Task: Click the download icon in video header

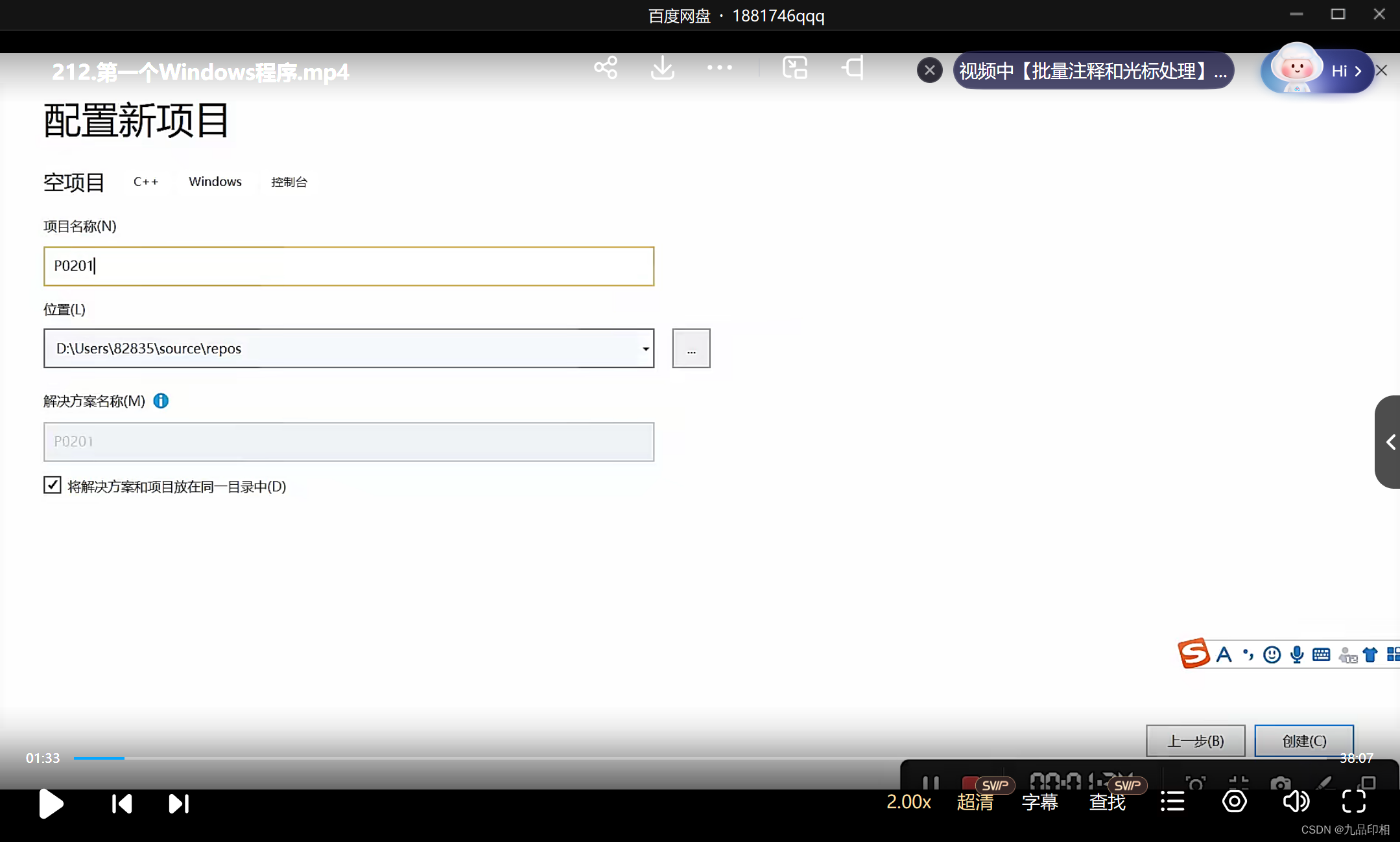Action: point(662,68)
